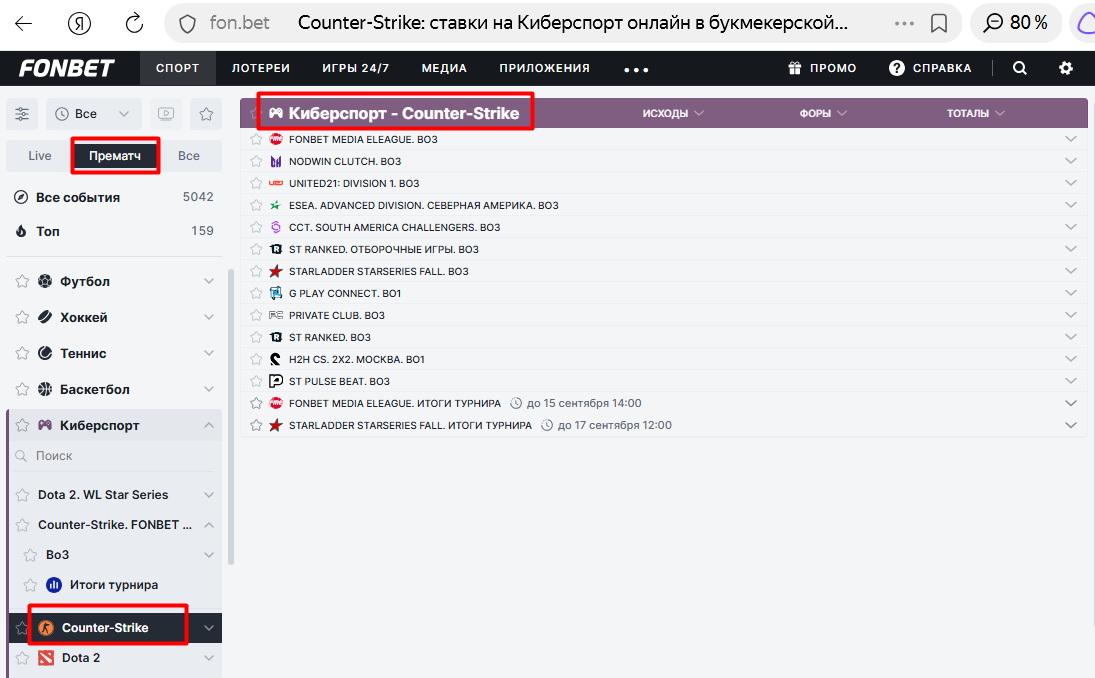Expand FONBET MEDIA ELEAGUE. BO3 row
The image size is (1095, 678).
point(1071,139)
